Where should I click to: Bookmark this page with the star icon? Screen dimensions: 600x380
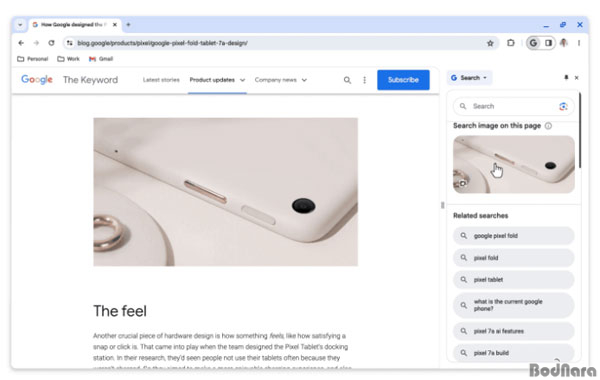tap(490, 43)
